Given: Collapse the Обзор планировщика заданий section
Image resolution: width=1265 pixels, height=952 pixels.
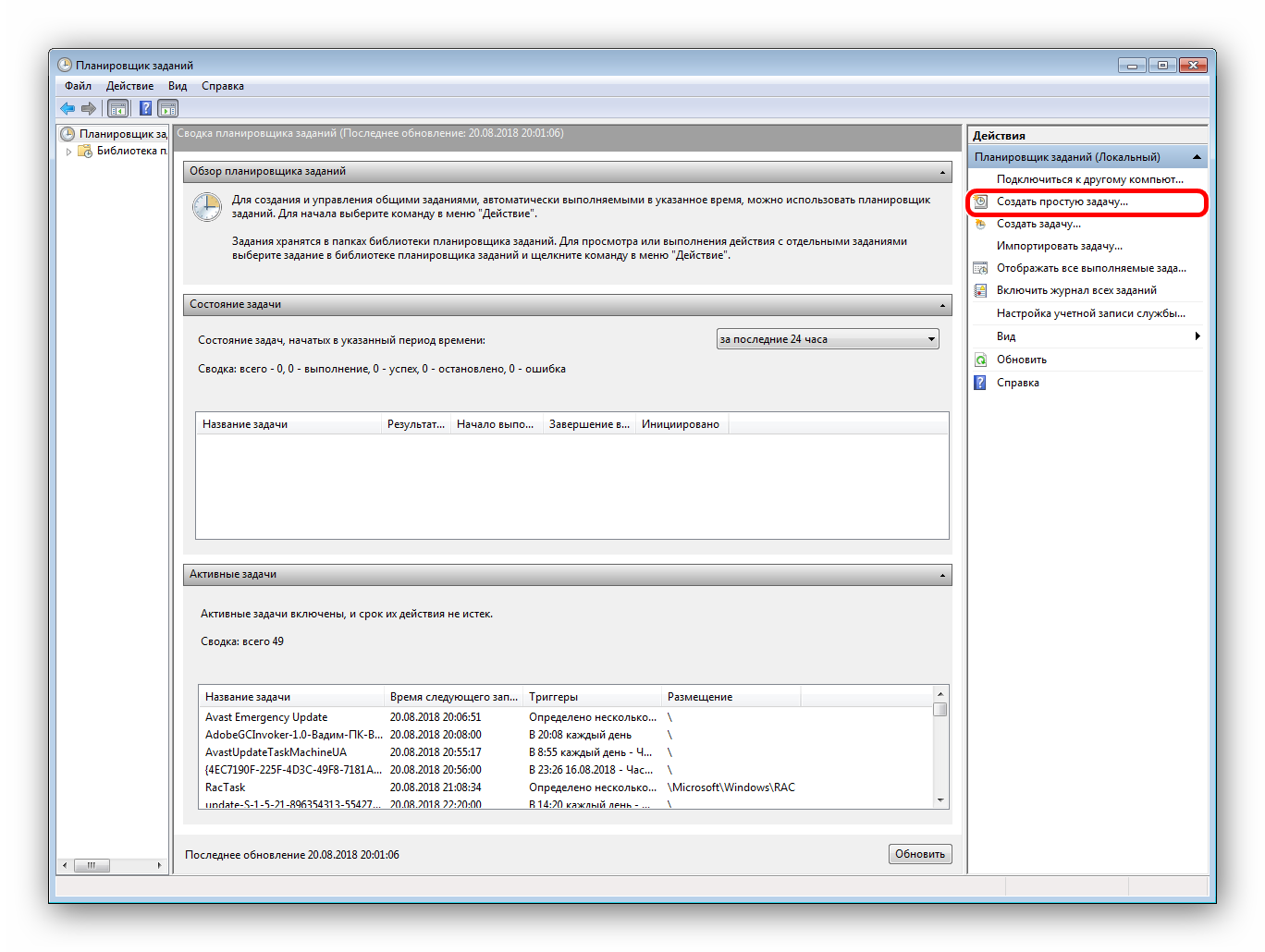Looking at the screenshot, I should (942, 172).
